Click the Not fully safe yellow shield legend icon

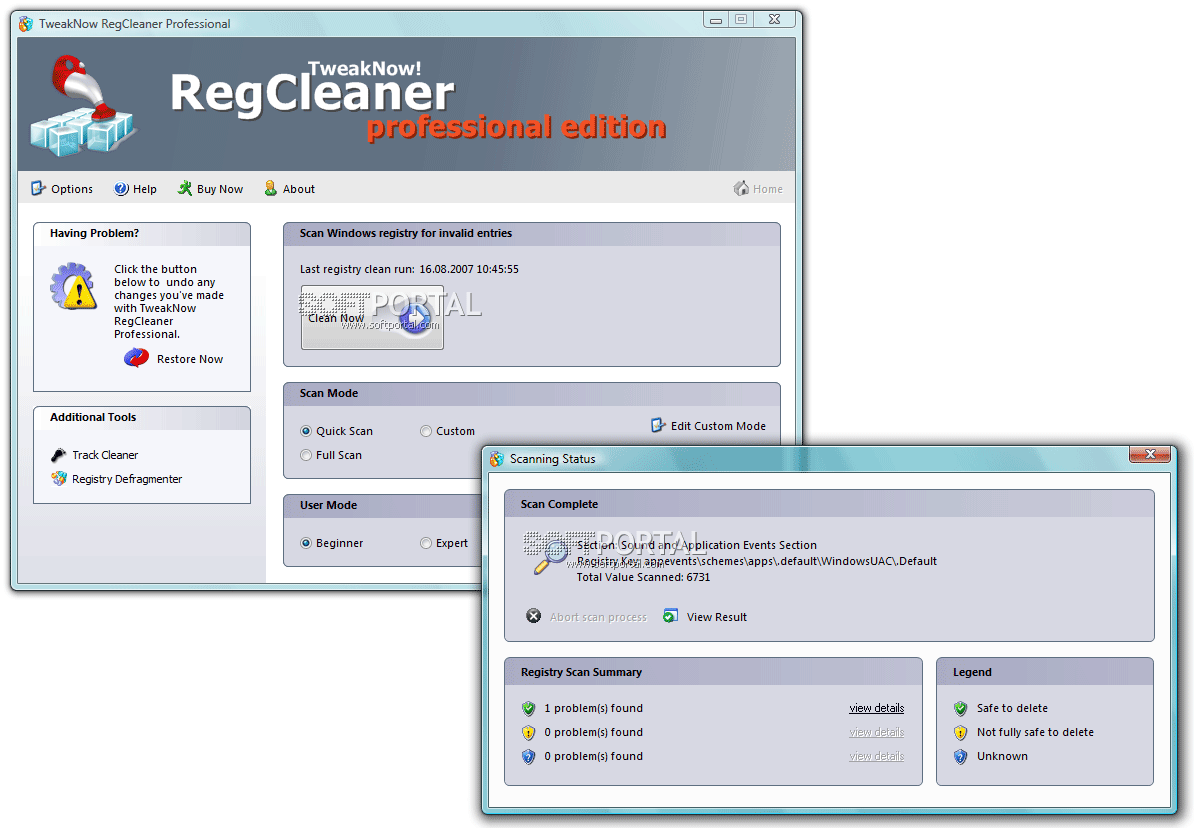point(960,733)
